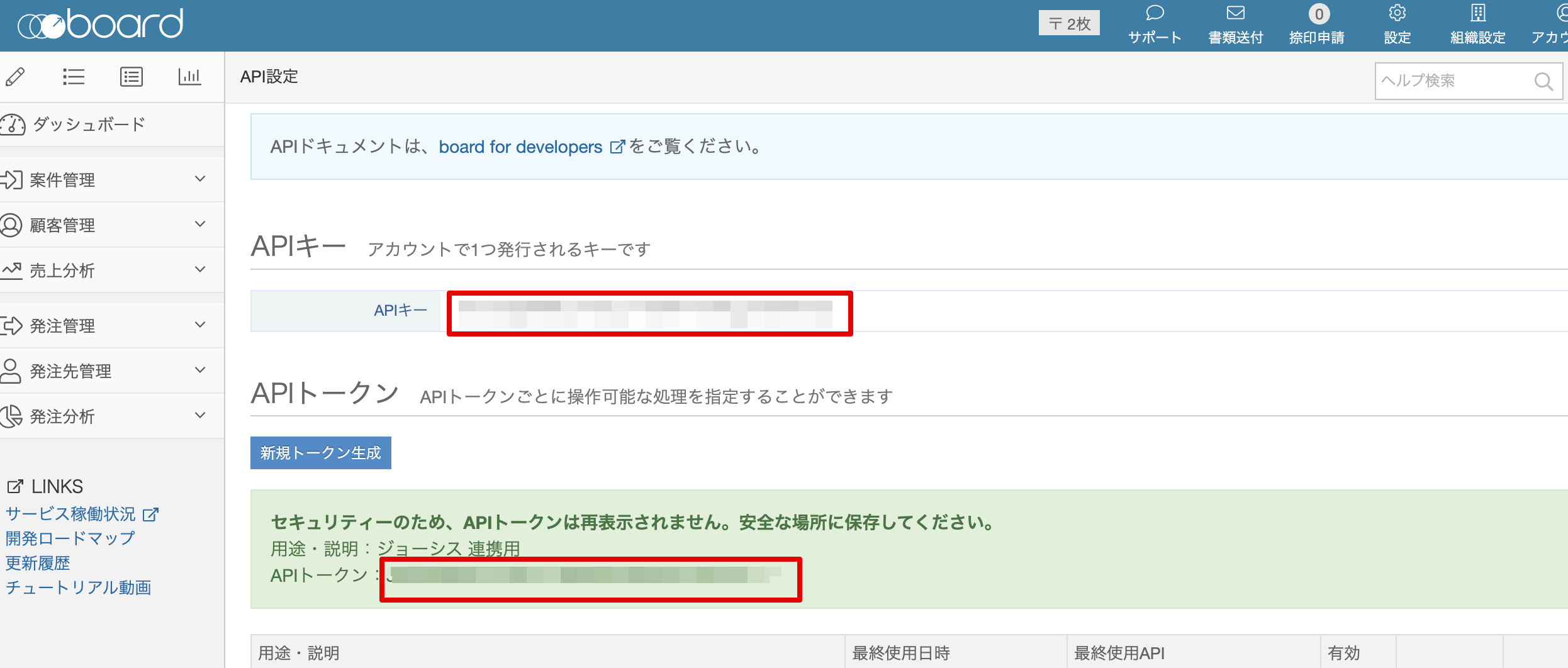Click 新規トークン生成 button

point(320,453)
